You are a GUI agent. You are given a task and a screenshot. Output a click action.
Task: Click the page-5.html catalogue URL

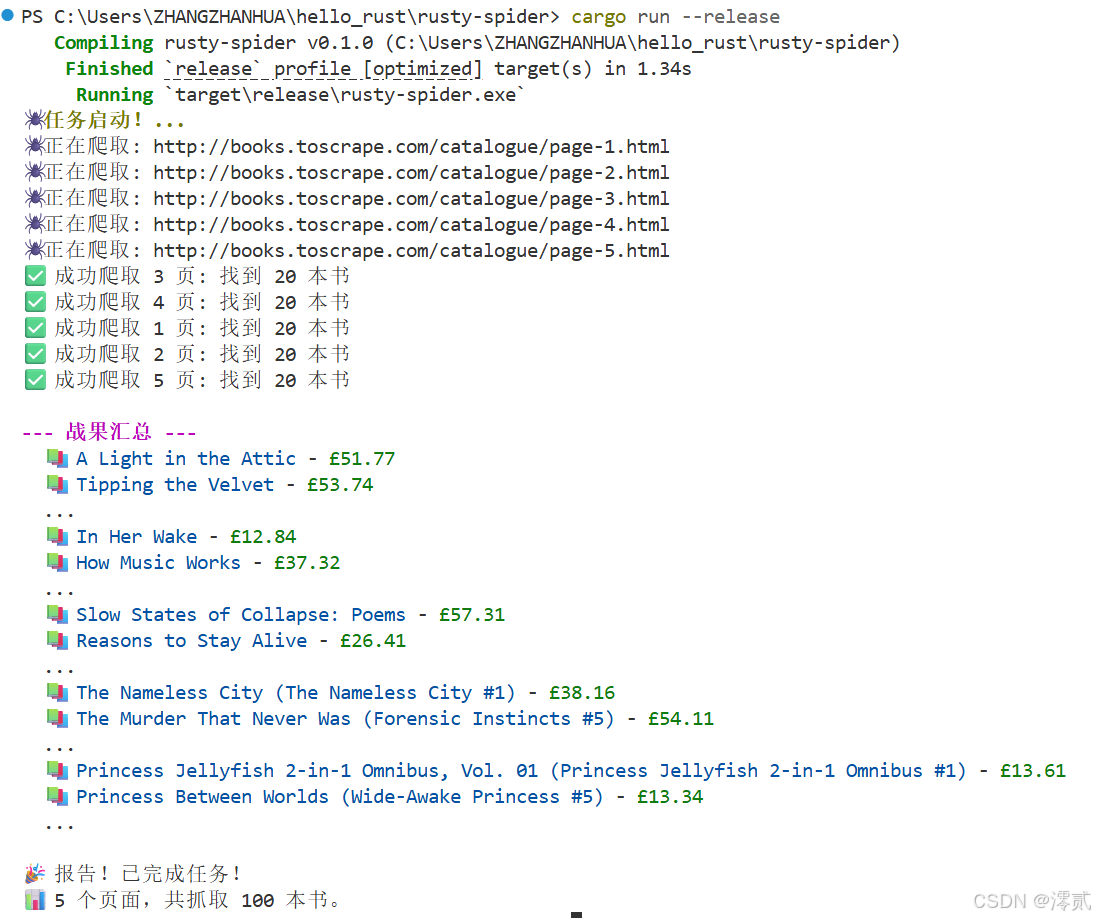411,250
